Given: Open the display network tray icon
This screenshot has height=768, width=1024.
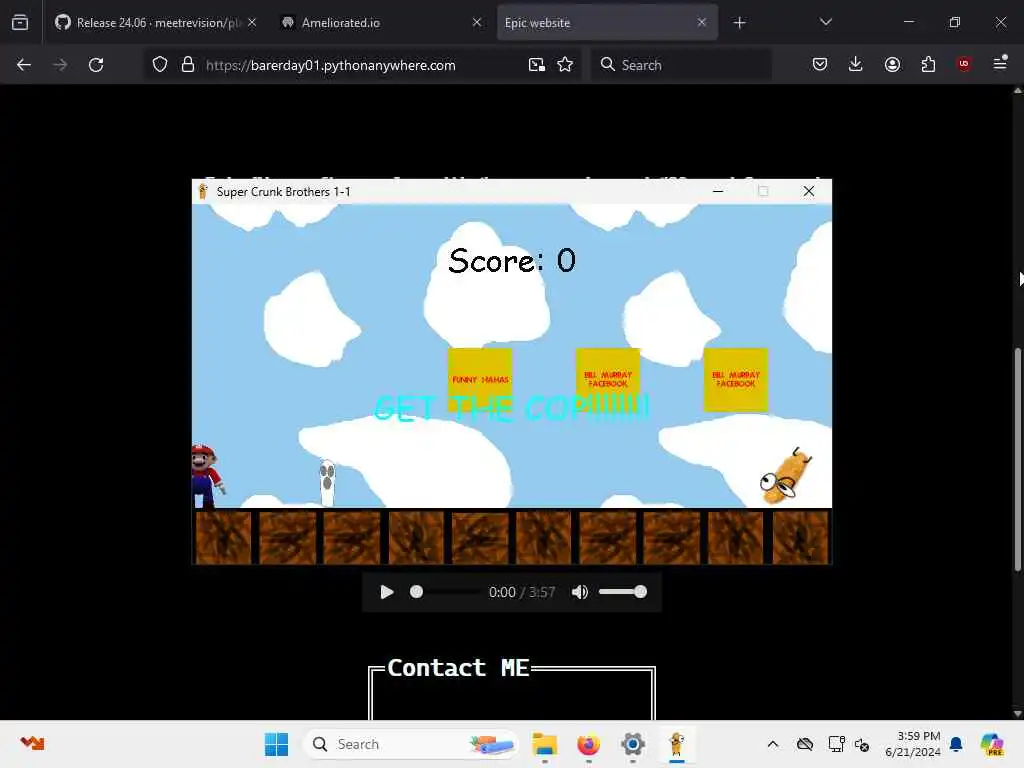Looking at the screenshot, I should click(836, 744).
